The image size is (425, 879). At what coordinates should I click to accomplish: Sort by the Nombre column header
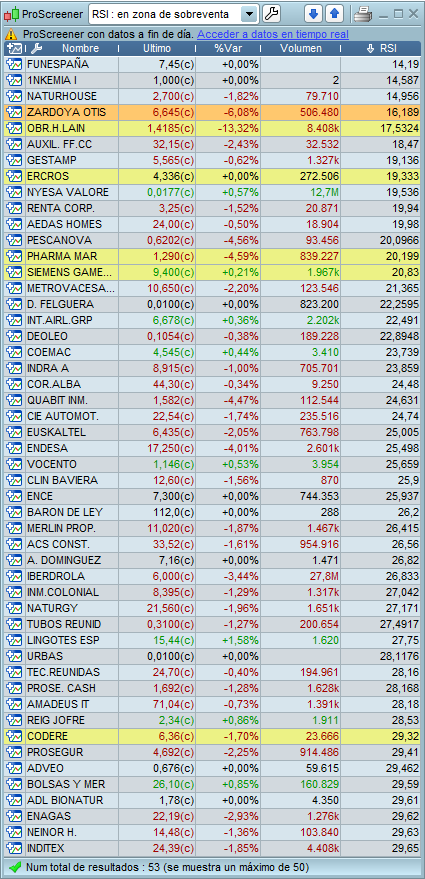(x=80, y=49)
